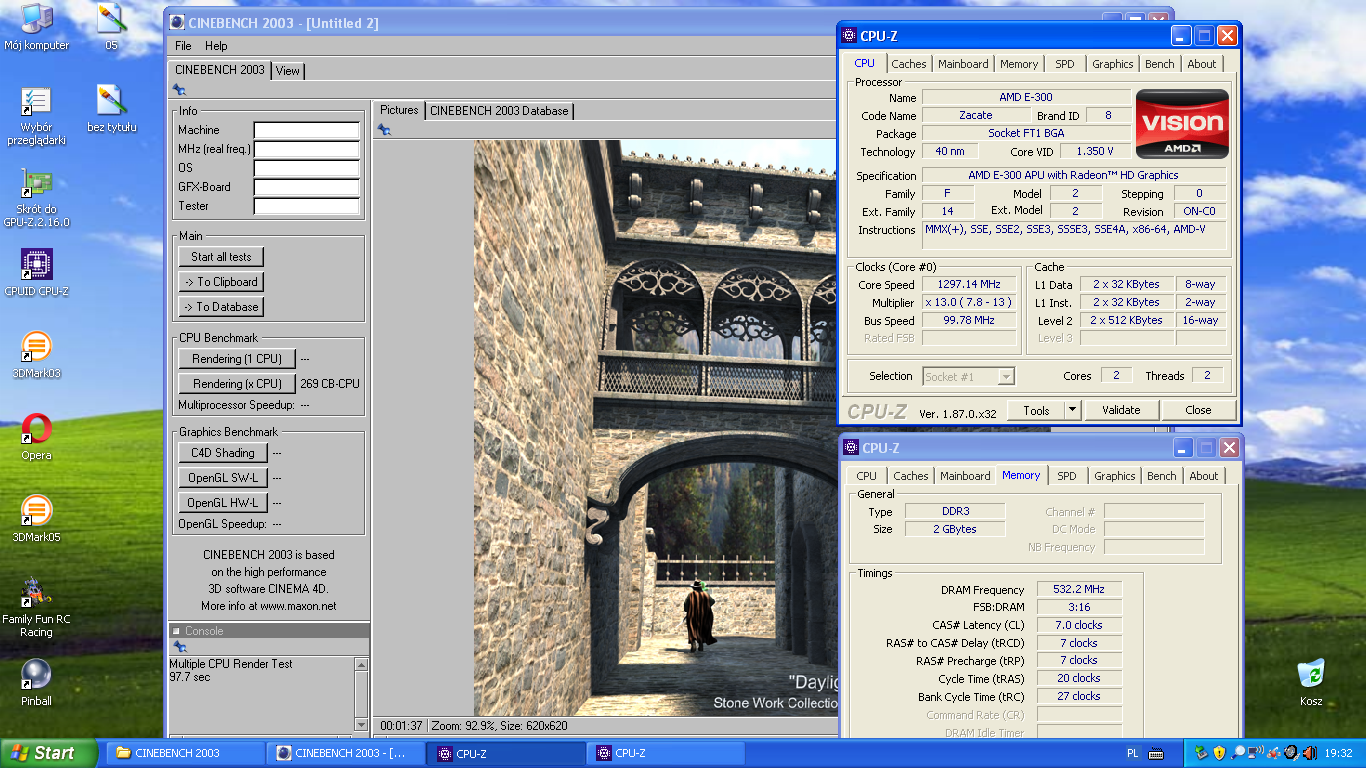Open CINEBENCH File menu

(x=183, y=46)
